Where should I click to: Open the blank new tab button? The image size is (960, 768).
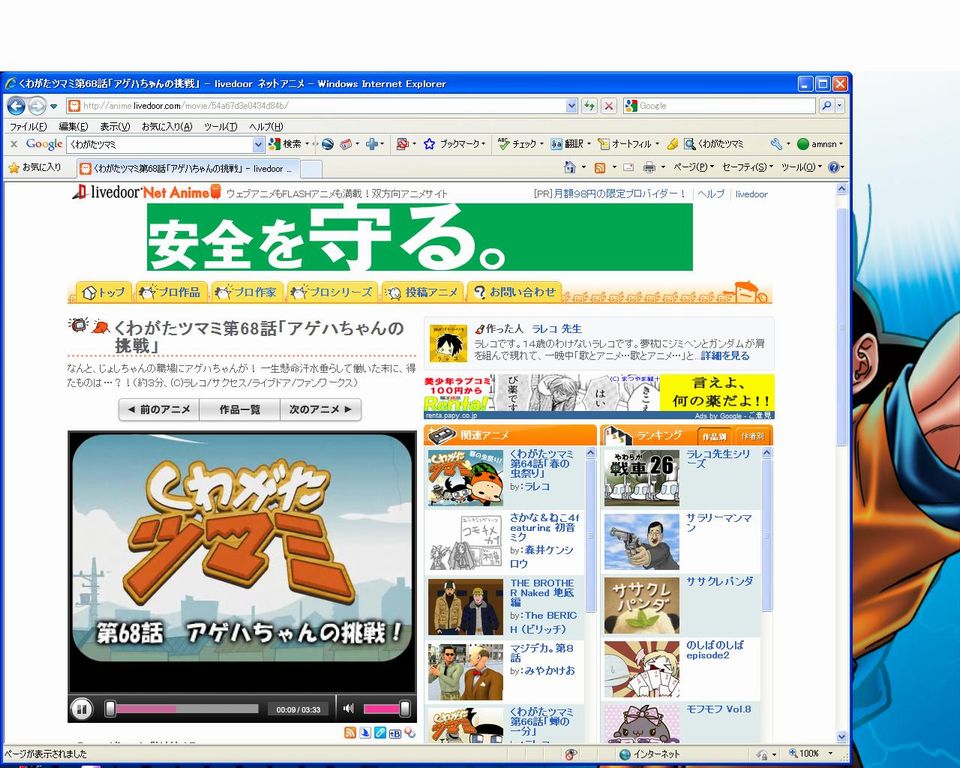tap(311, 168)
